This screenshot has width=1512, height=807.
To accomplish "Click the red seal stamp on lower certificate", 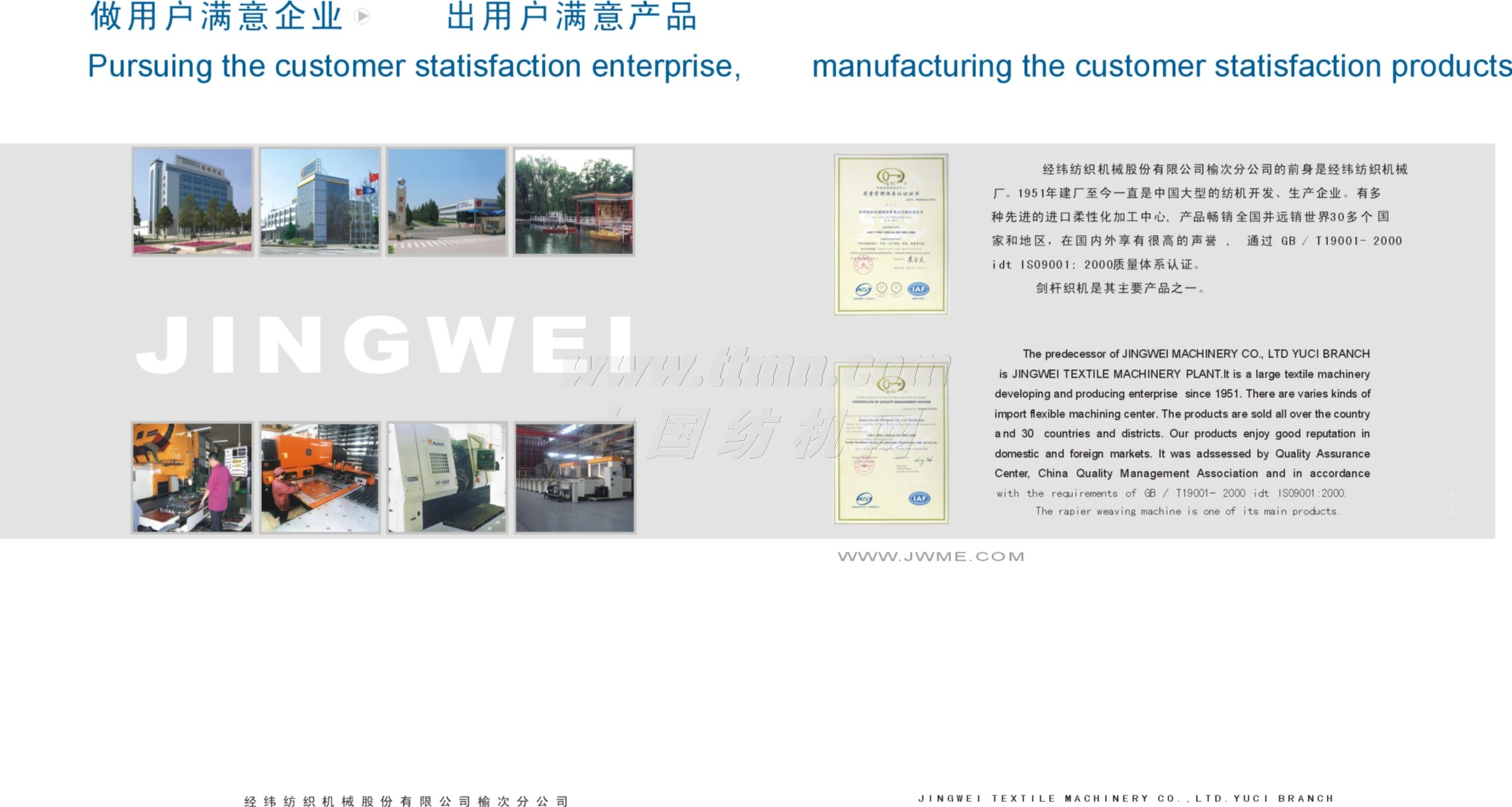I will coord(863,465).
